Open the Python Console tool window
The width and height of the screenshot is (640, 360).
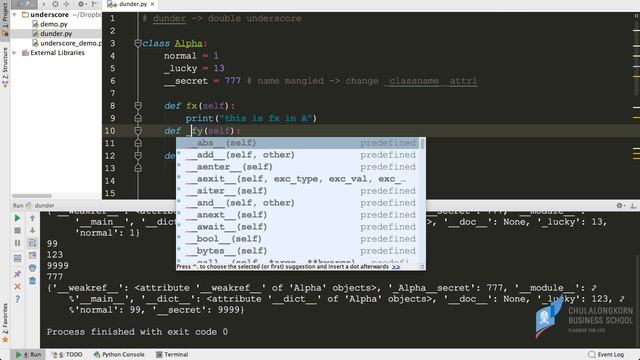pos(119,355)
